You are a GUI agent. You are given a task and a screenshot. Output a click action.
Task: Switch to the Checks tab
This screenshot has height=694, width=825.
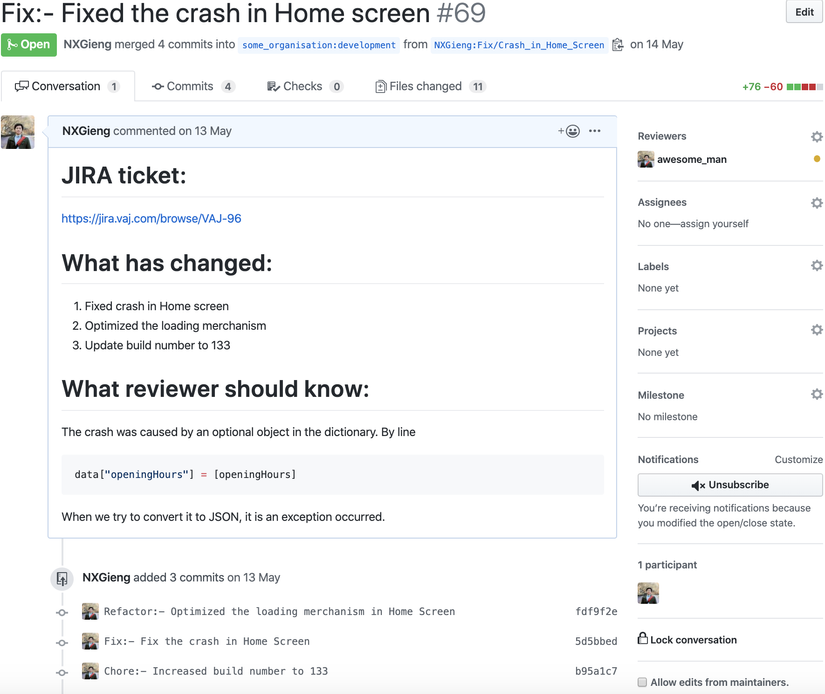click(x=304, y=87)
